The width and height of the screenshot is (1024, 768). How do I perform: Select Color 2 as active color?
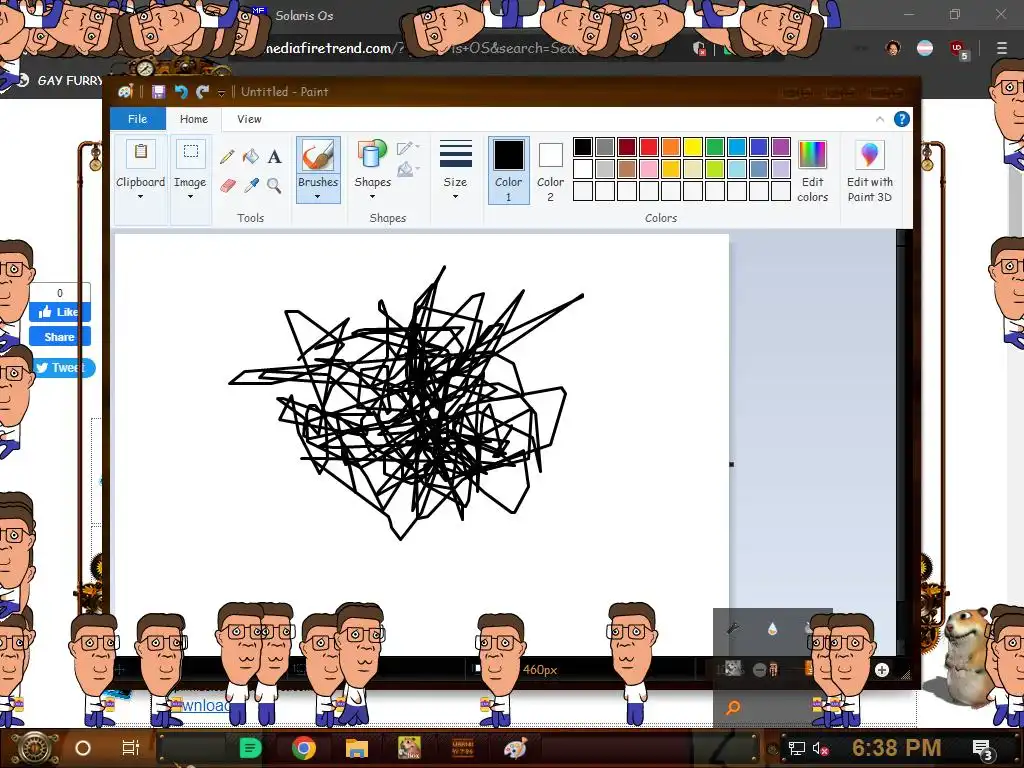tap(551, 170)
